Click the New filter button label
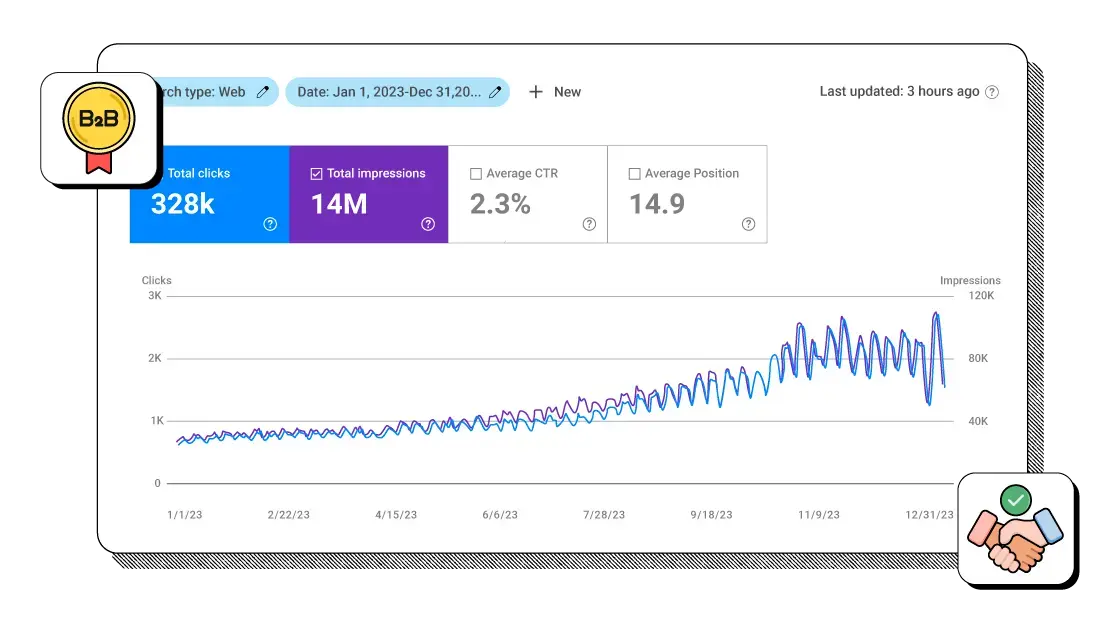The image size is (1120, 633). tap(567, 92)
